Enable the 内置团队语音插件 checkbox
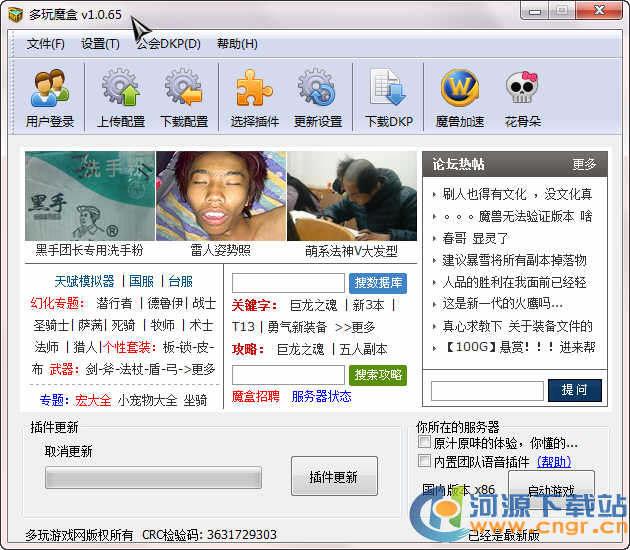The width and height of the screenshot is (630, 550). point(424,460)
